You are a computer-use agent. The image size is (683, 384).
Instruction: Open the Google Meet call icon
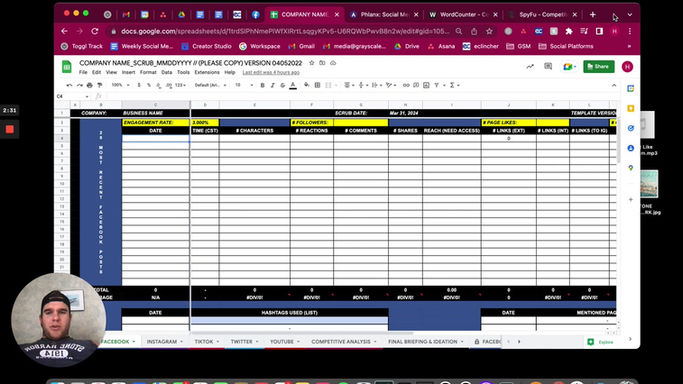coord(568,67)
